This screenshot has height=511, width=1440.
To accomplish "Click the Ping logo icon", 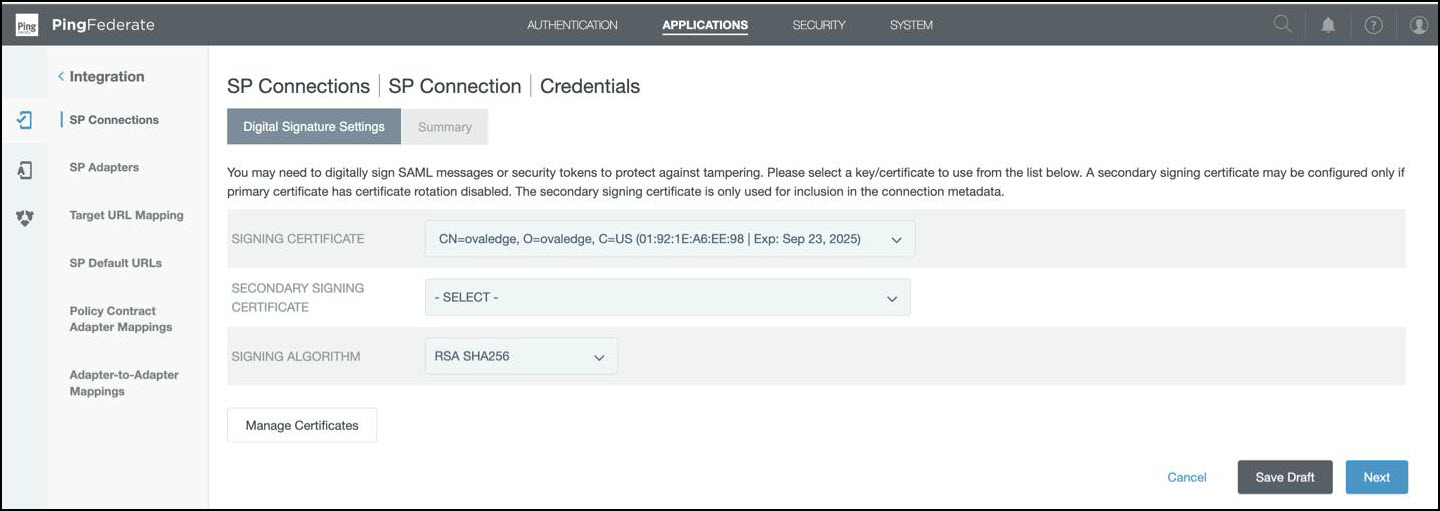I will pos(27,25).
